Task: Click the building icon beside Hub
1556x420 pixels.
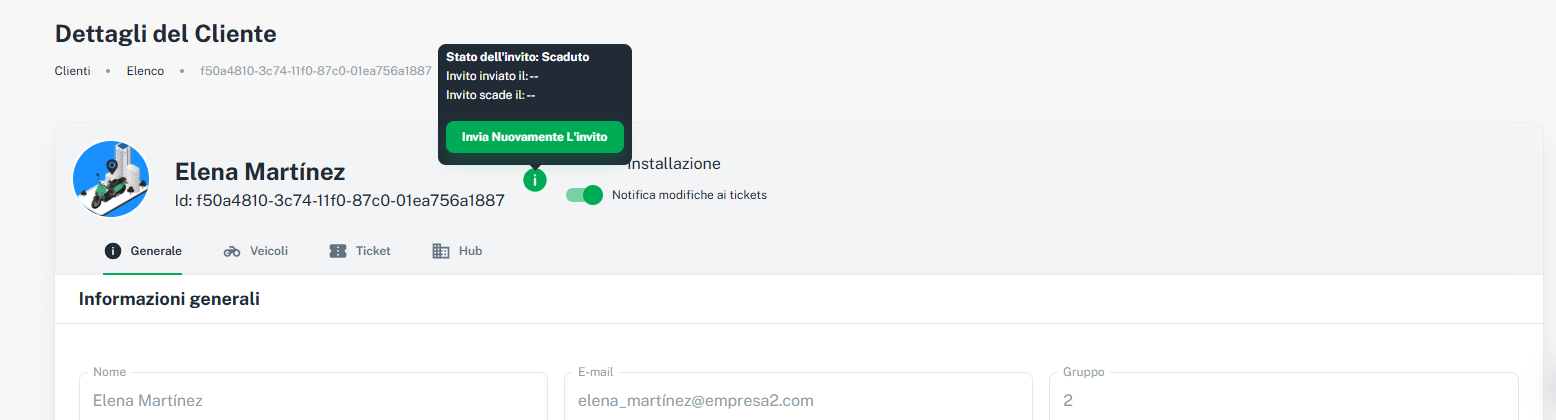Action: 441,251
